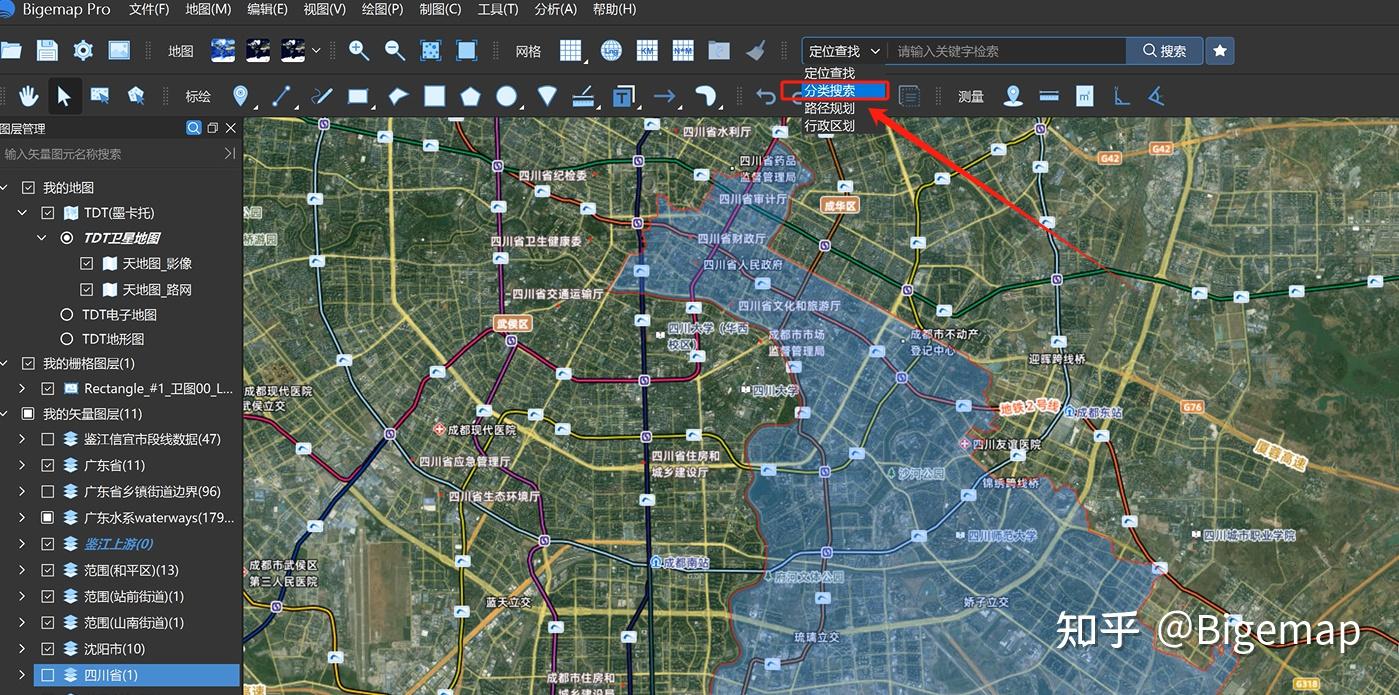
Task: Close the 图层管理 panel
Action: tap(231, 128)
